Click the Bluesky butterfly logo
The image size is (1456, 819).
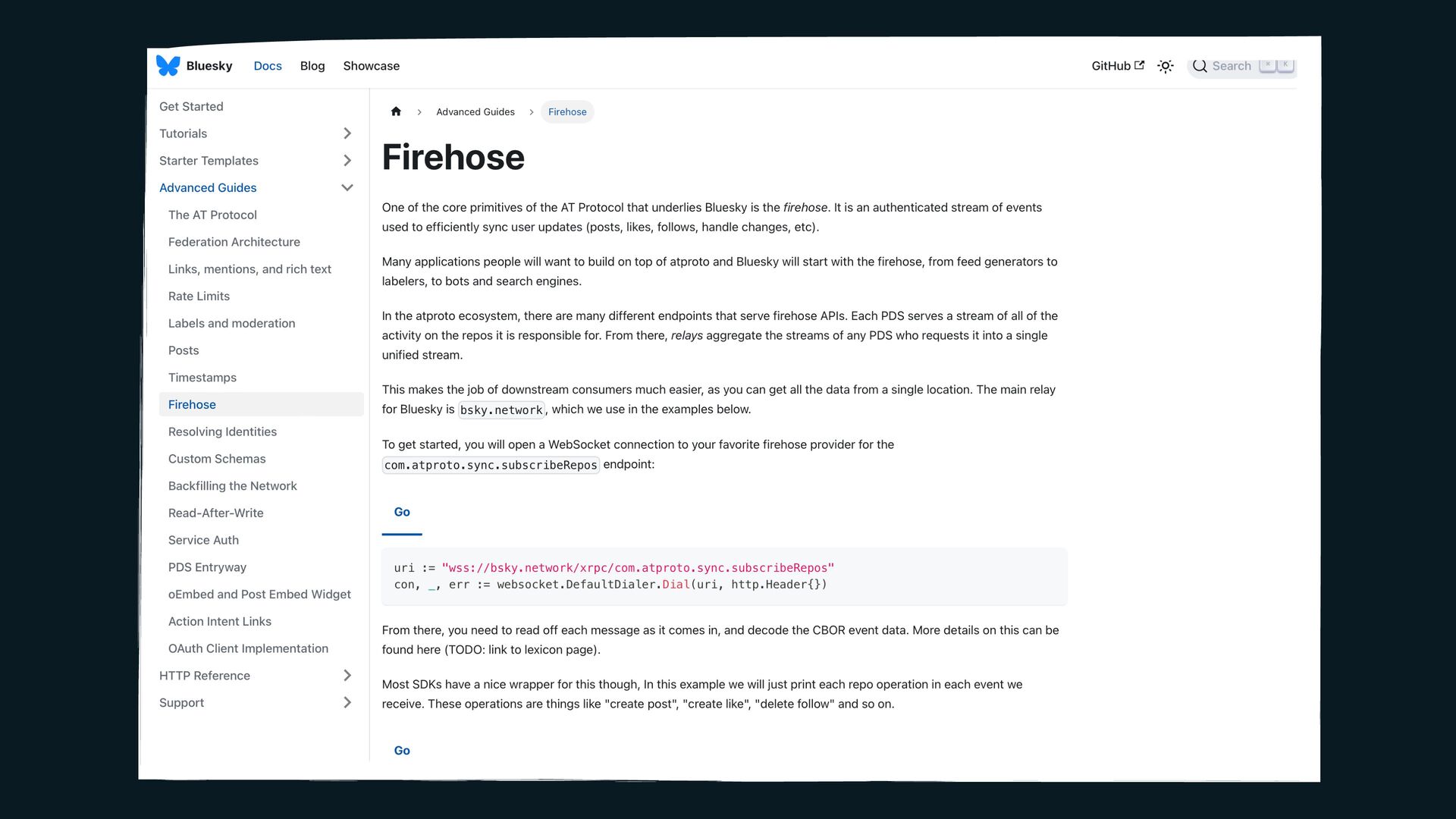coord(168,66)
